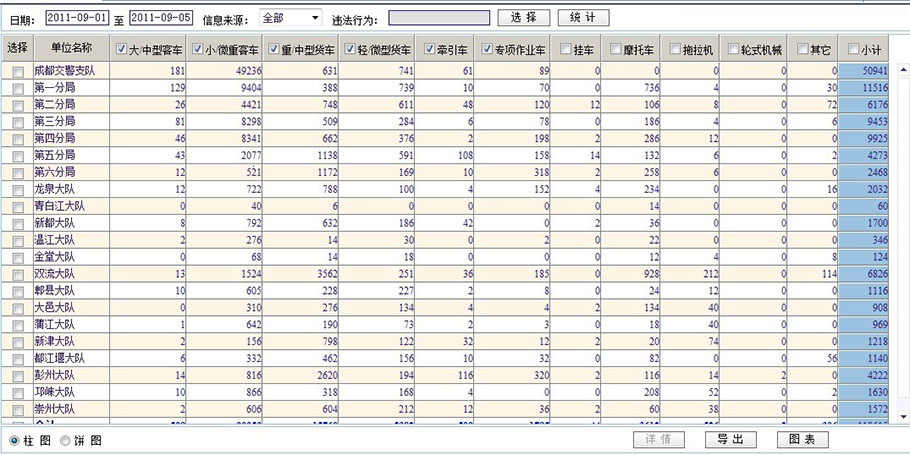Click the table scrollbar down arrow
The height and width of the screenshot is (455, 910).
tap(903, 417)
